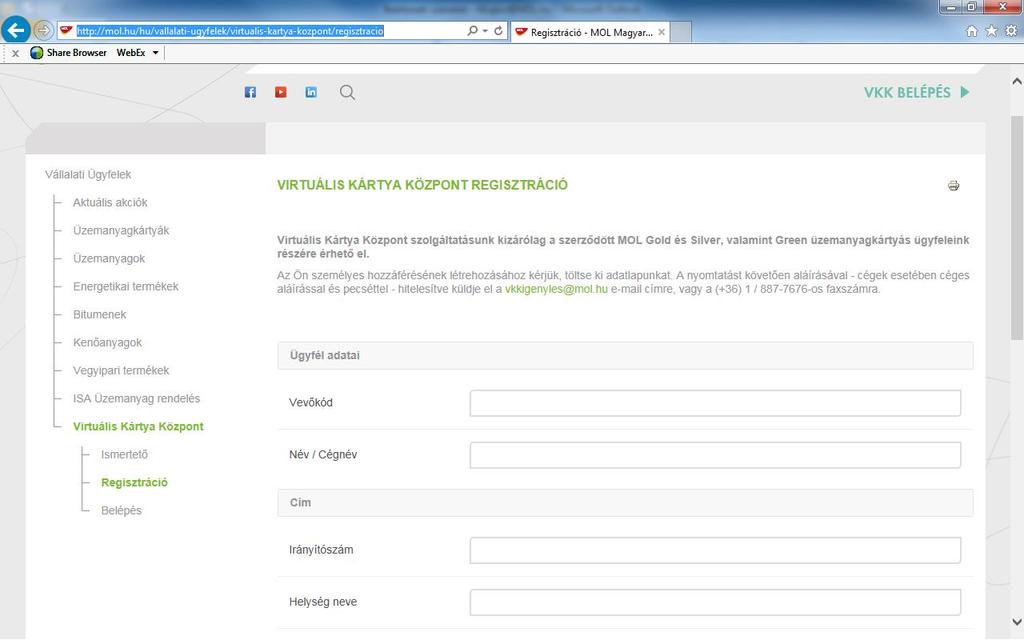This screenshot has width=1024, height=640.
Task: Go back with the browser back arrow
Action: [x=16, y=29]
